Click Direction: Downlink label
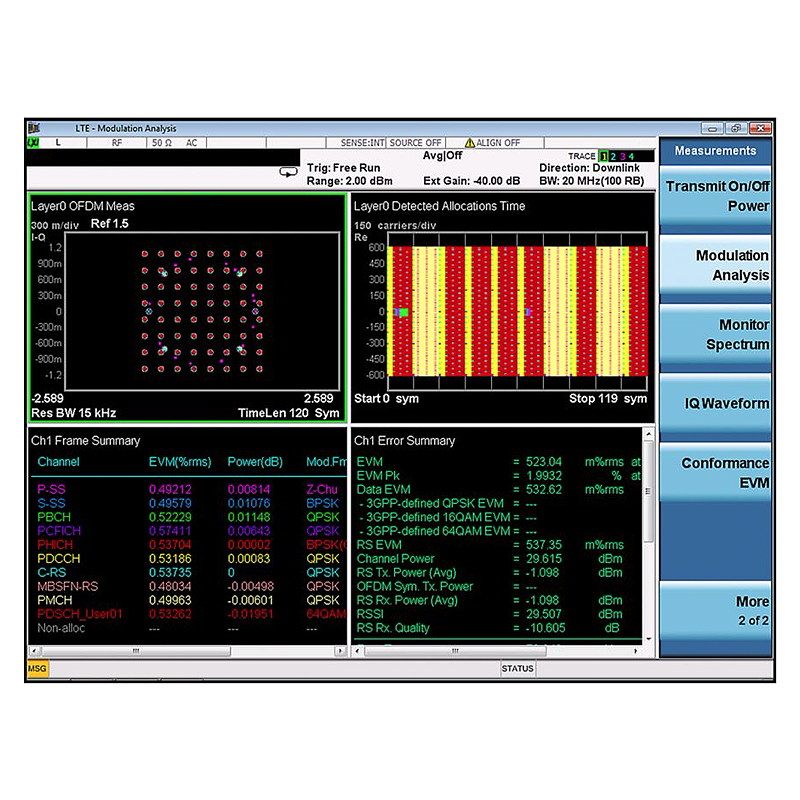Screen dimensions: 800x800 pyautogui.click(x=589, y=168)
